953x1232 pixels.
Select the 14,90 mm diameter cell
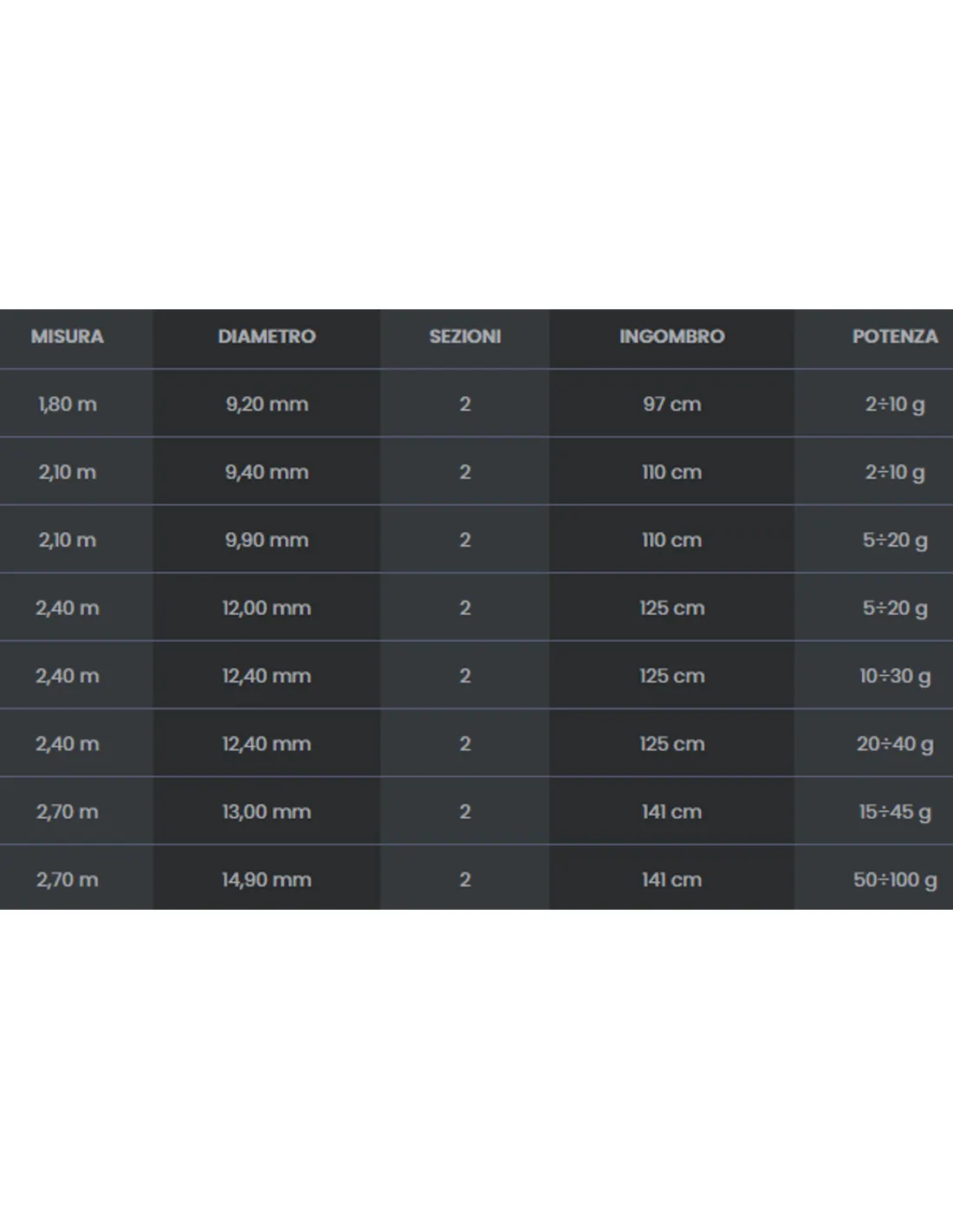(267, 880)
